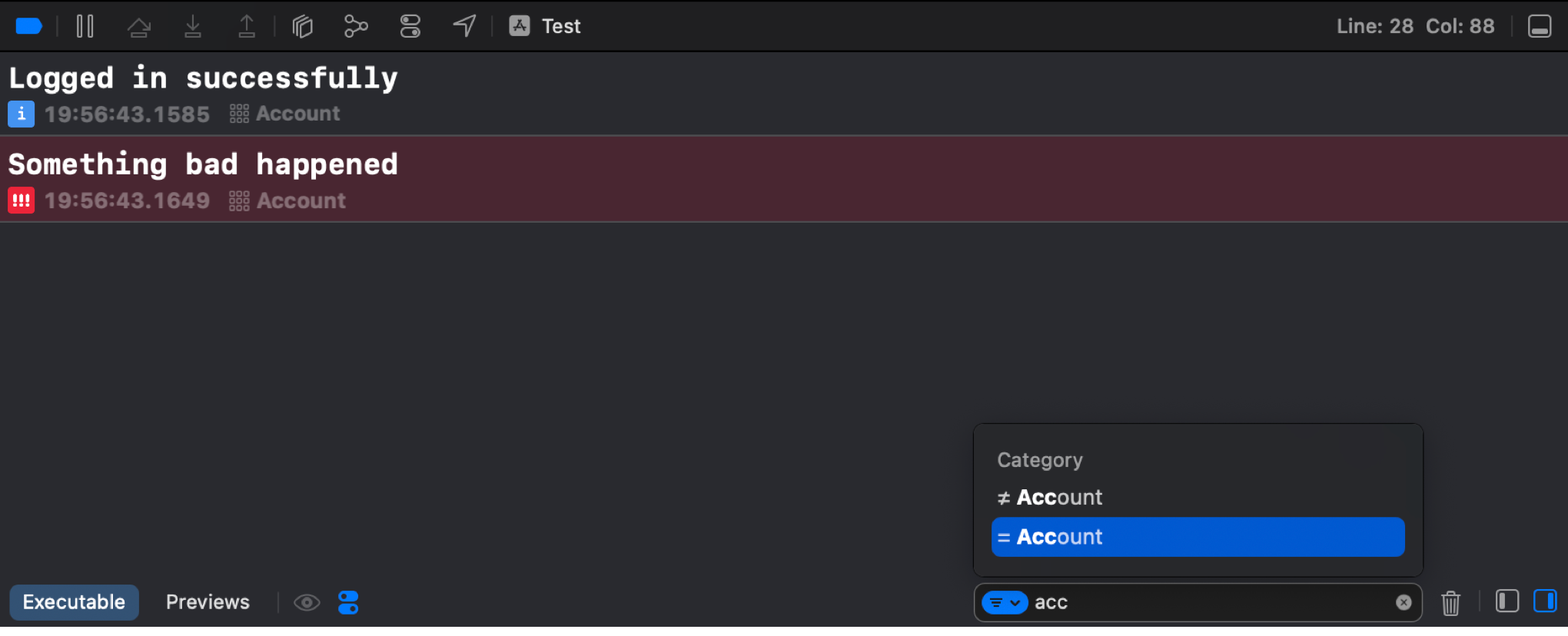The height and width of the screenshot is (636, 1568).
Task: Click the Step Out debugger icon
Action: pyautogui.click(x=247, y=25)
